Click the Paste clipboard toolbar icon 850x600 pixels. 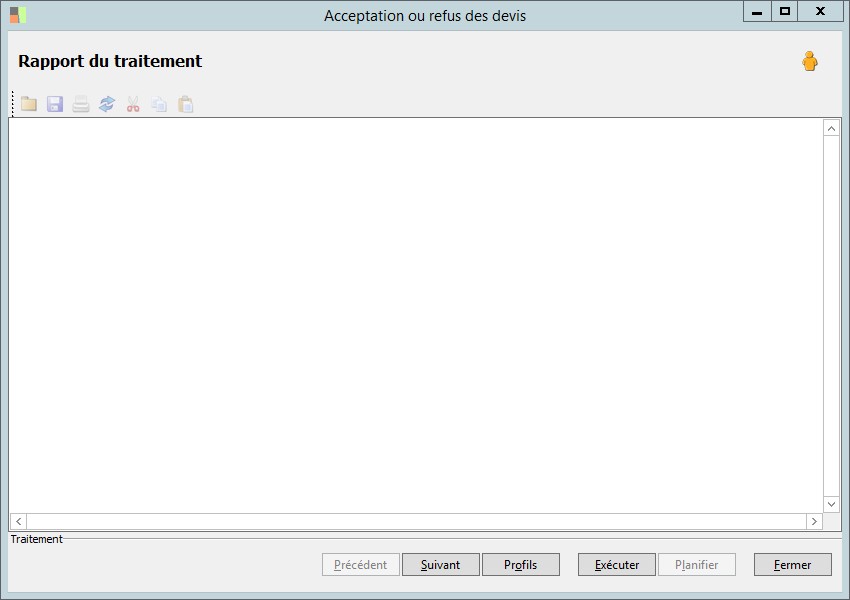point(185,104)
